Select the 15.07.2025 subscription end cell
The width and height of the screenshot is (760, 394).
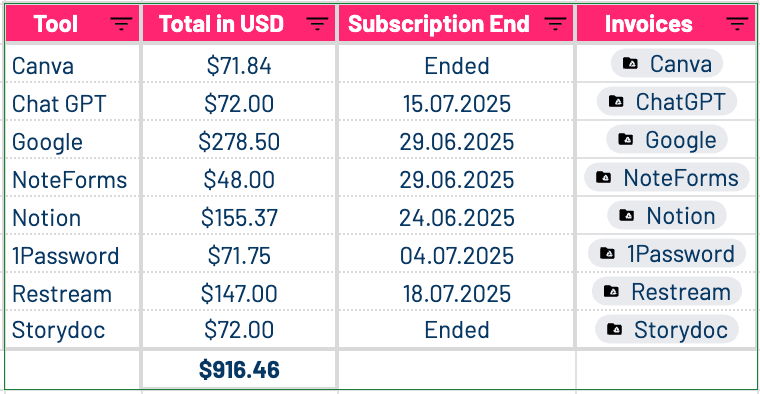(x=456, y=103)
